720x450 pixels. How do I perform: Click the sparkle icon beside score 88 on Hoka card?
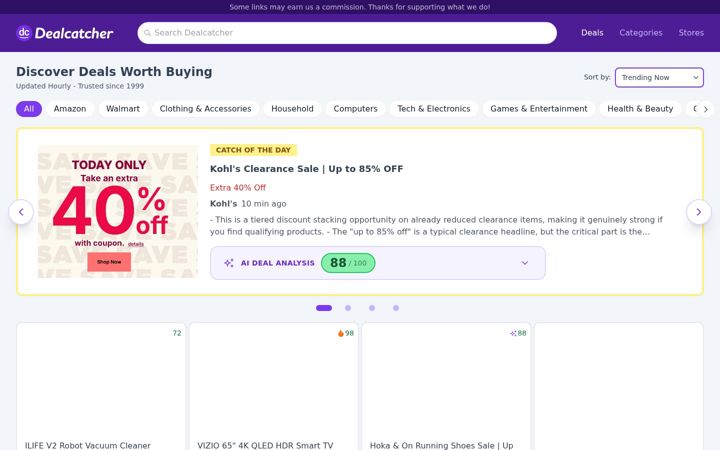click(x=513, y=333)
